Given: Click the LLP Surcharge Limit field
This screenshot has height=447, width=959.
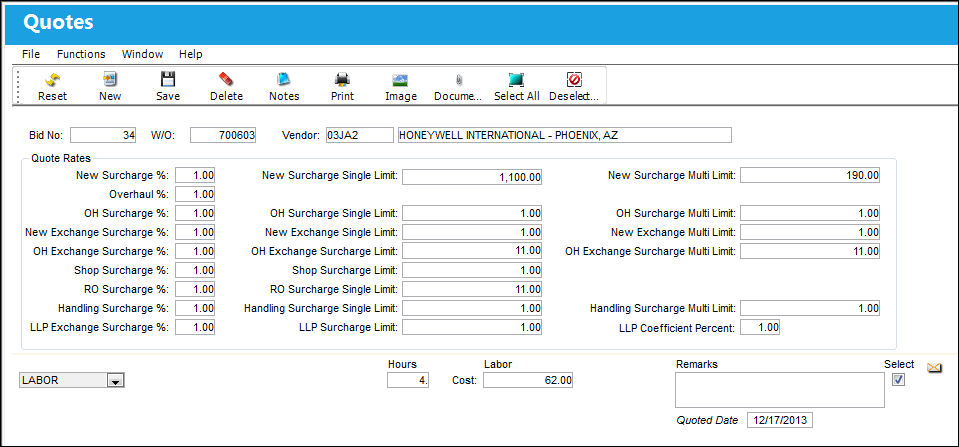Looking at the screenshot, I should [x=472, y=327].
